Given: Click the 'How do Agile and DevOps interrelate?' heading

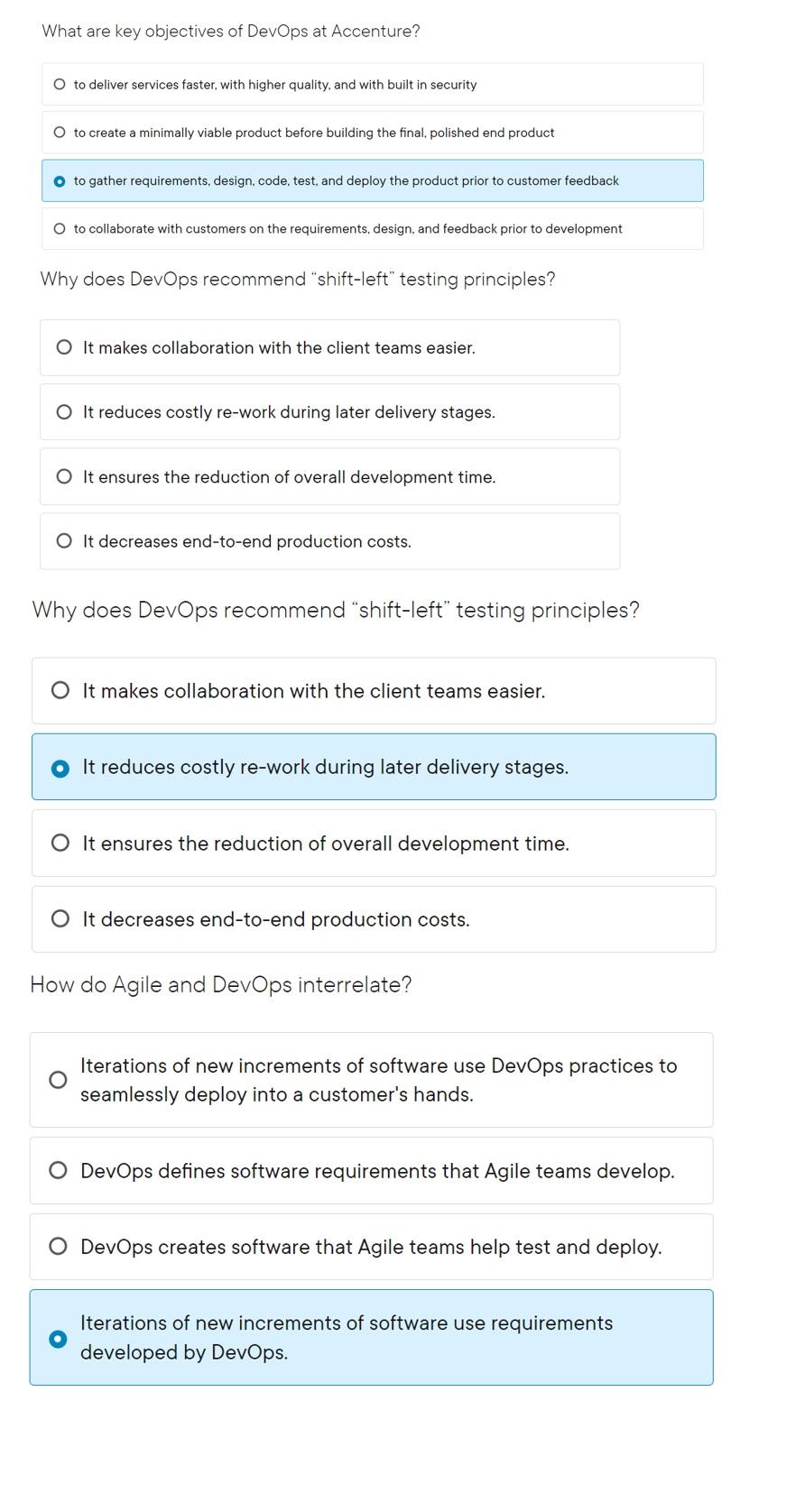Looking at the screenshot, I should click(x=220, y=984).
